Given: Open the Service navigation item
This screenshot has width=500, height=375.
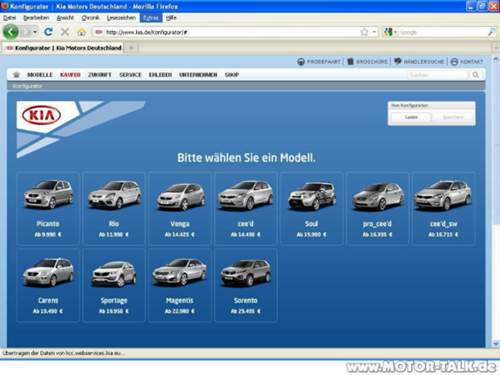Looking at the screenshot, I should pos(130,75).
